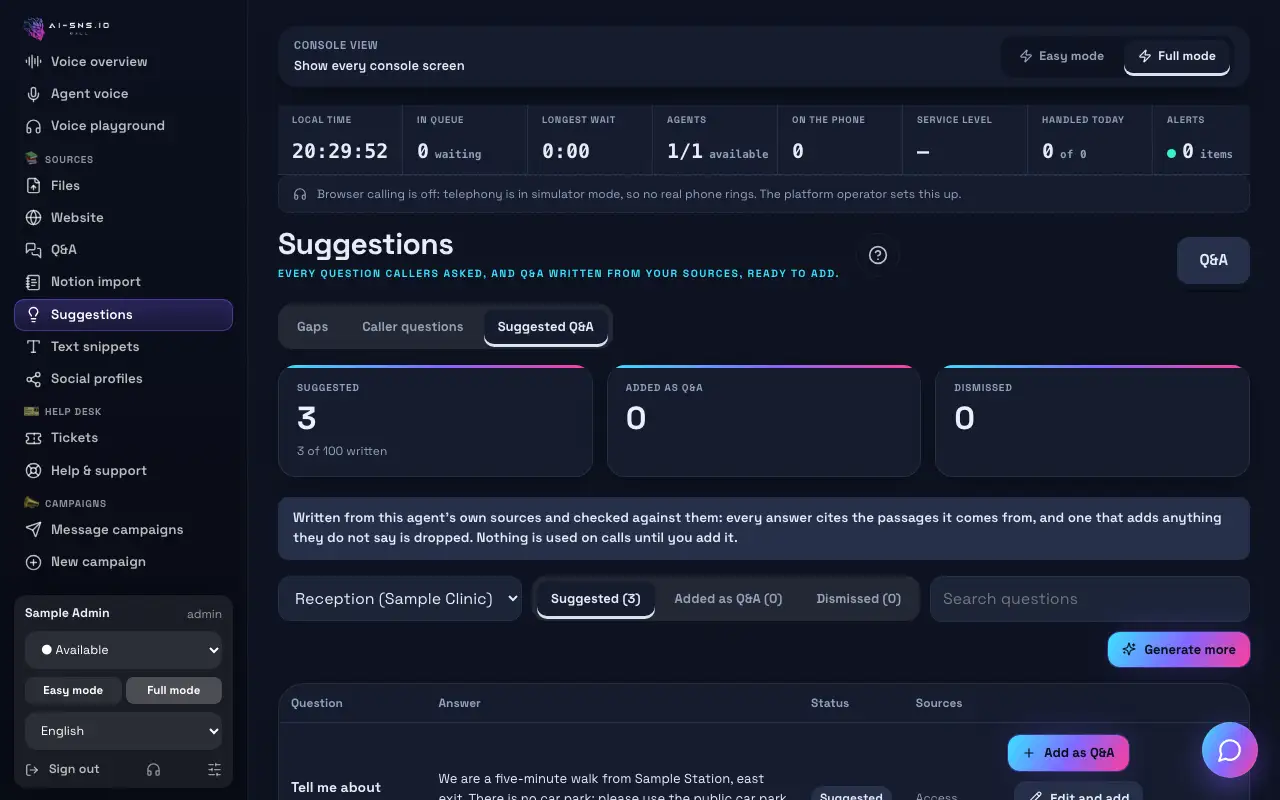Click the Notion import document icon
Viewport: 1280px width, 800px height.
pos(33,282)
